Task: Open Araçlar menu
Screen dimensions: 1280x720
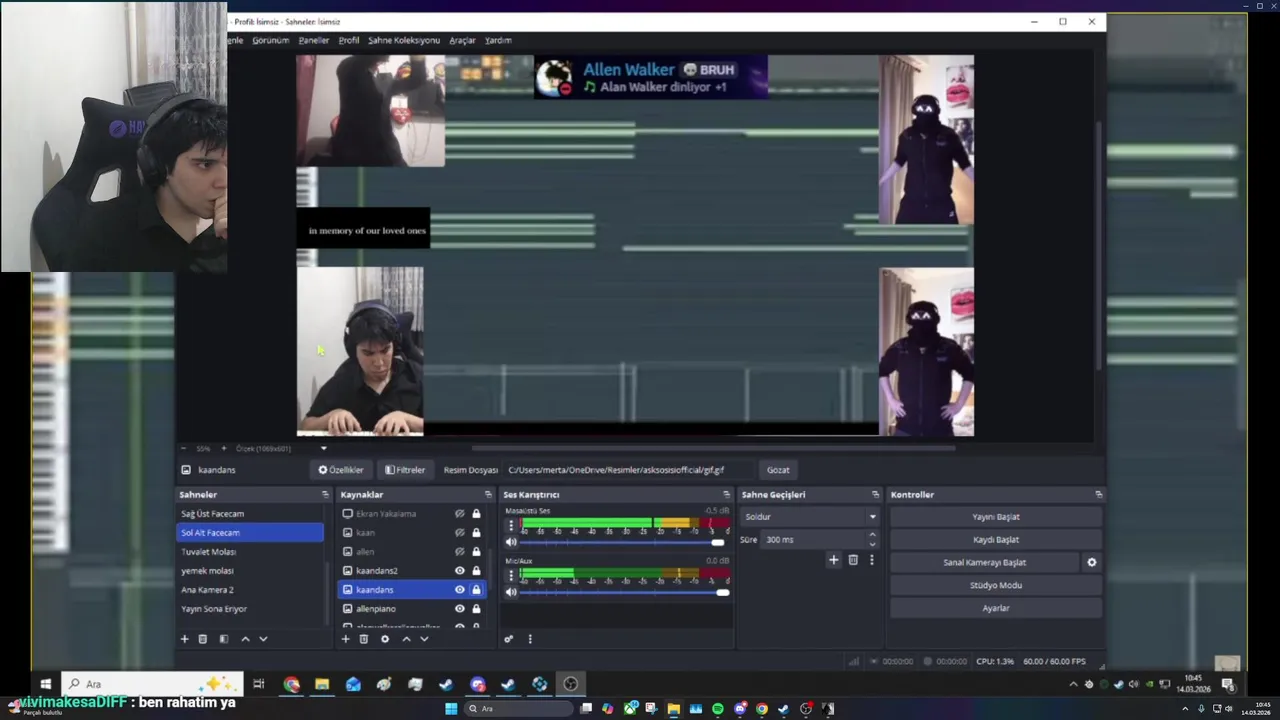Action: (462, 40)
